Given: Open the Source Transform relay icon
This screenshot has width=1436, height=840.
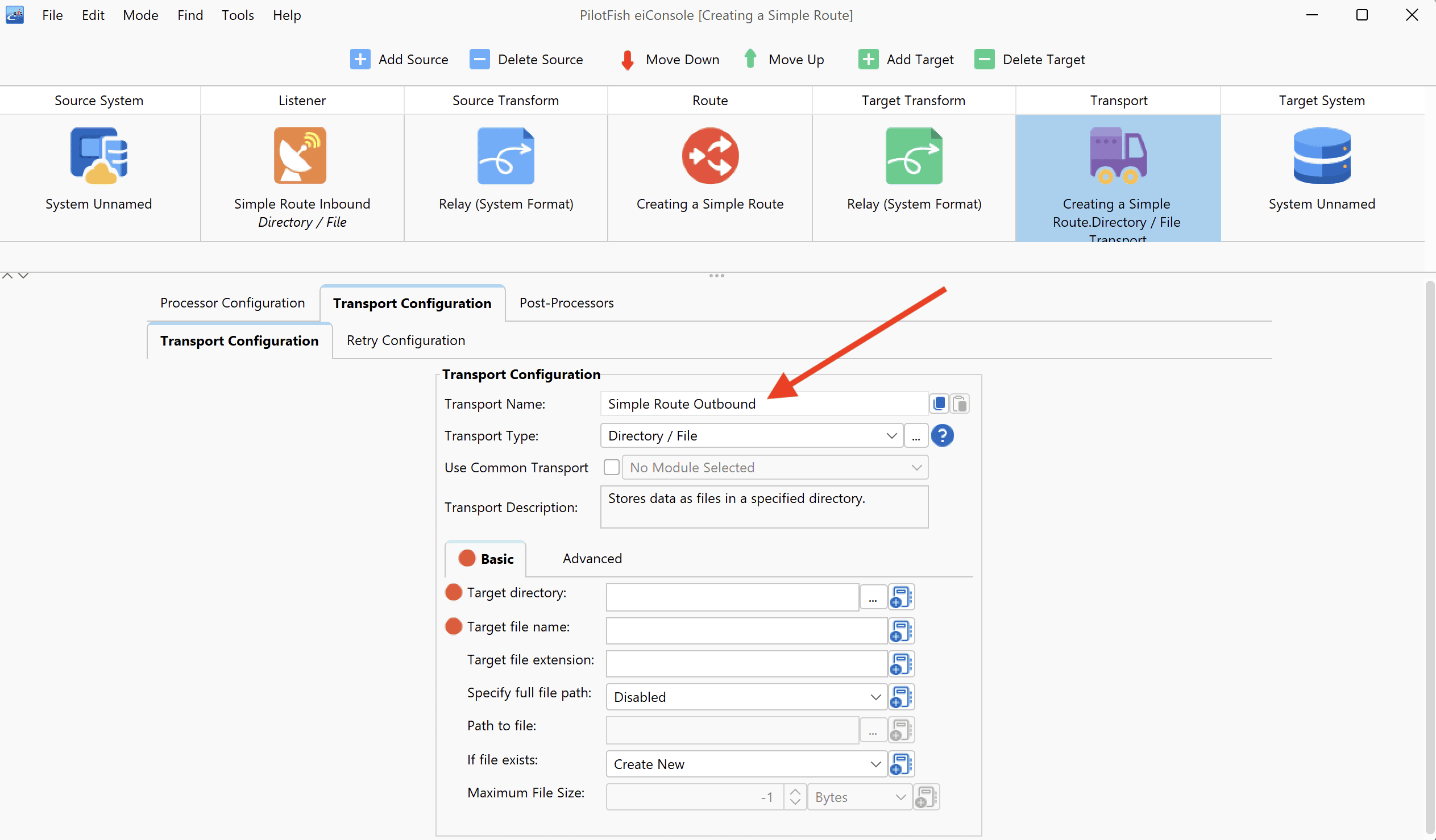Looking at the screenshot, I should (x=505, y=156).
